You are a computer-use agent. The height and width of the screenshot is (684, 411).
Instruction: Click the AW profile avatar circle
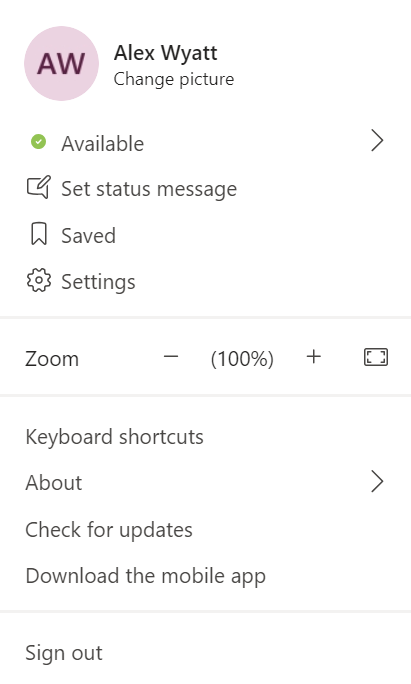[62, 64]
